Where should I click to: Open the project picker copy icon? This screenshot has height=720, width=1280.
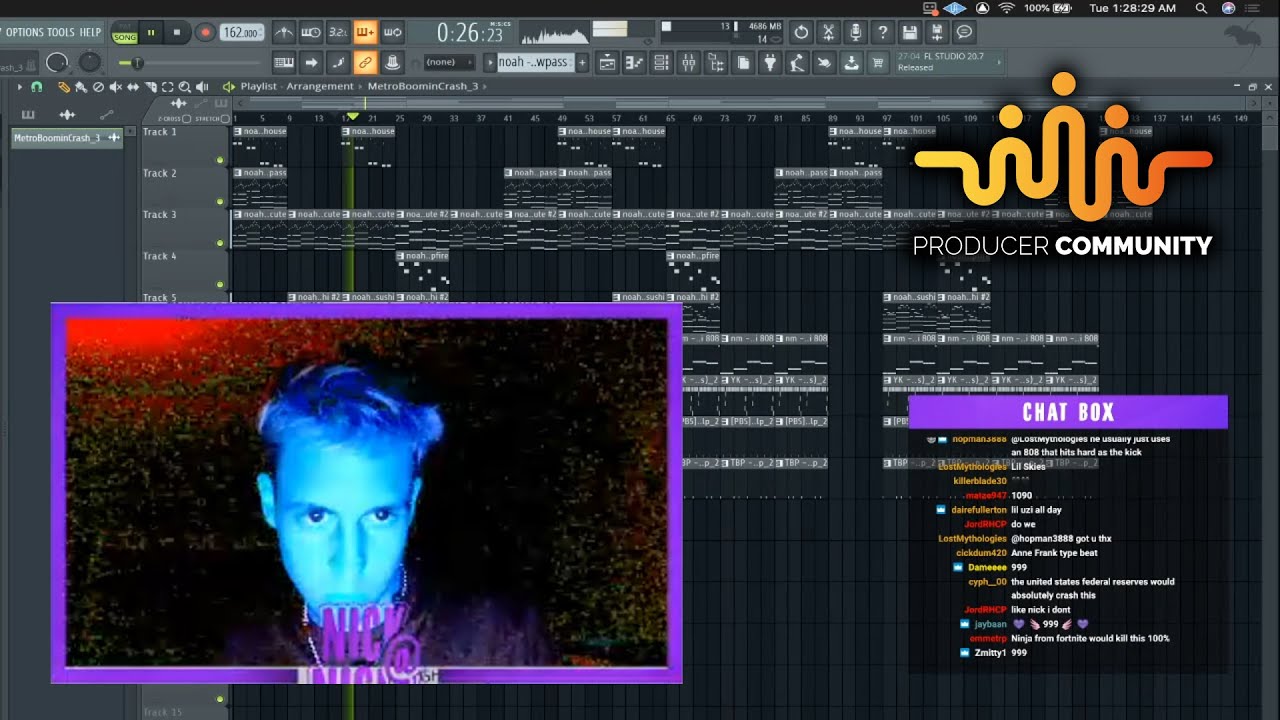coord(742,62)
